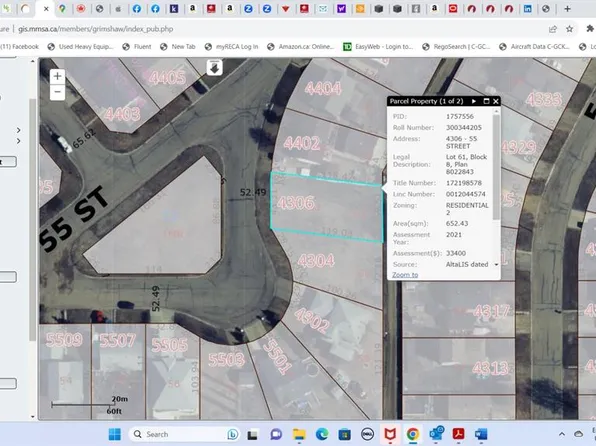Open the Windows Start menu
Image resolution: width=596 pixels, height=446 pixels.
pos(114,434)
